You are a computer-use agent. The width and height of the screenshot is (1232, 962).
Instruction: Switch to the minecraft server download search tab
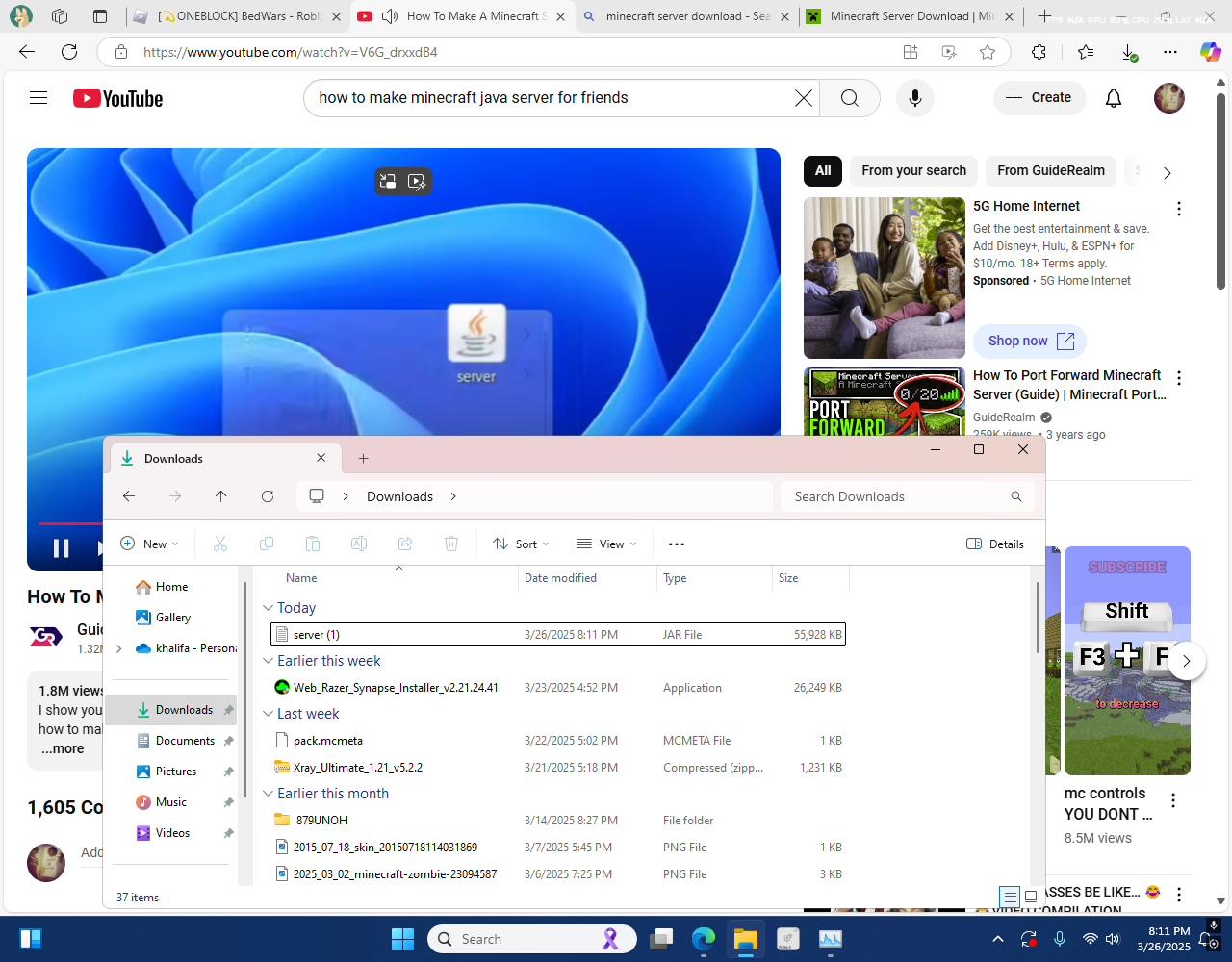point(687,16)
